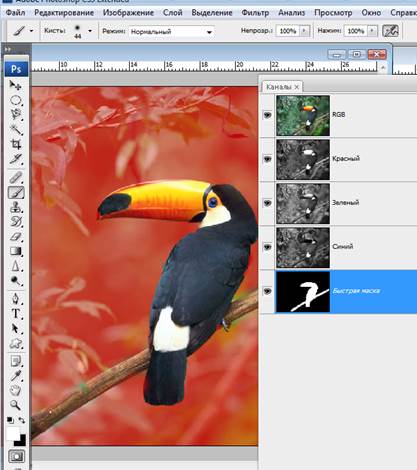
Task: Open the Режим blending mode dropdown
Action: [171, 32]
